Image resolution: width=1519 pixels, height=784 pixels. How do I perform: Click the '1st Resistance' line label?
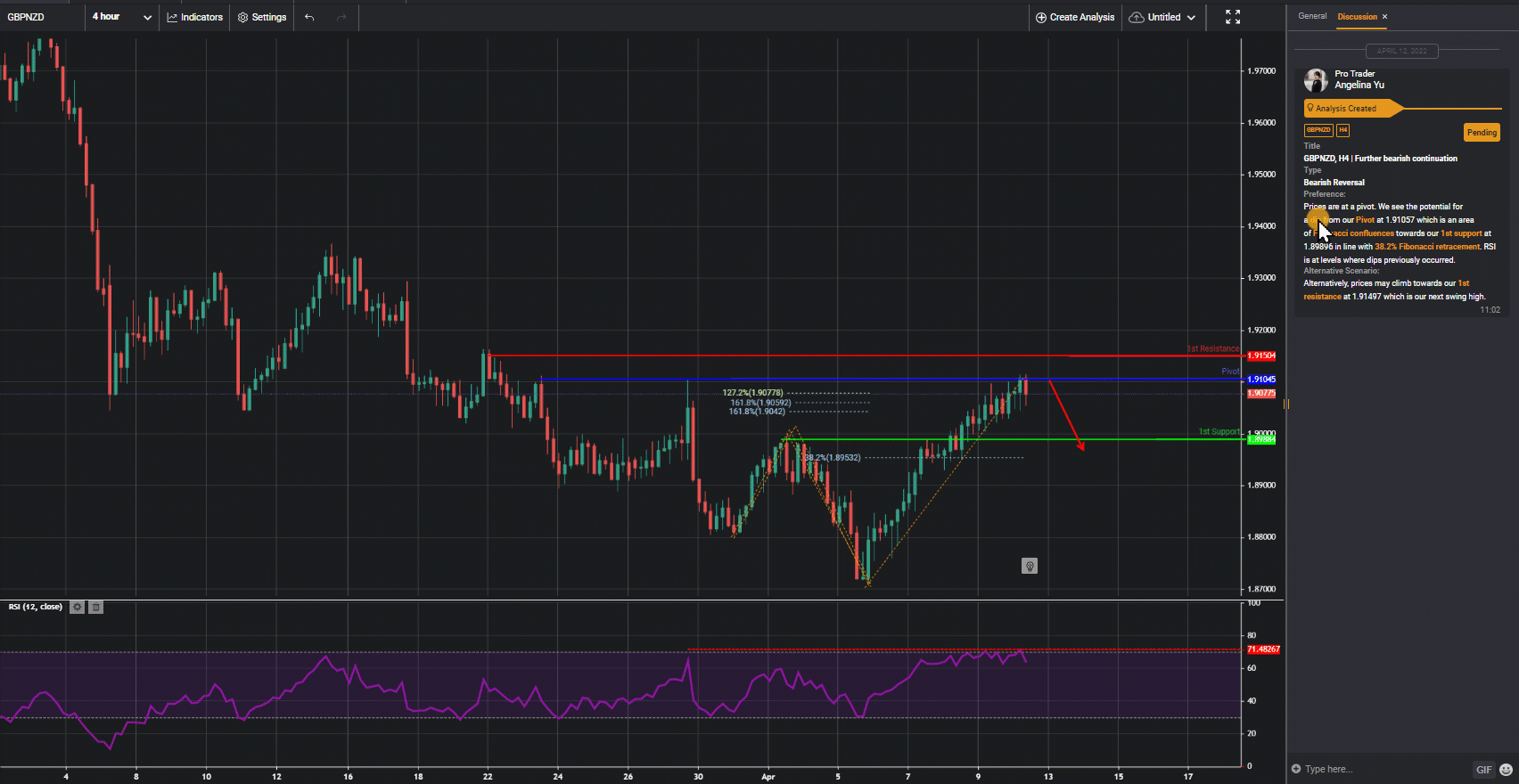coord(1212,348)
